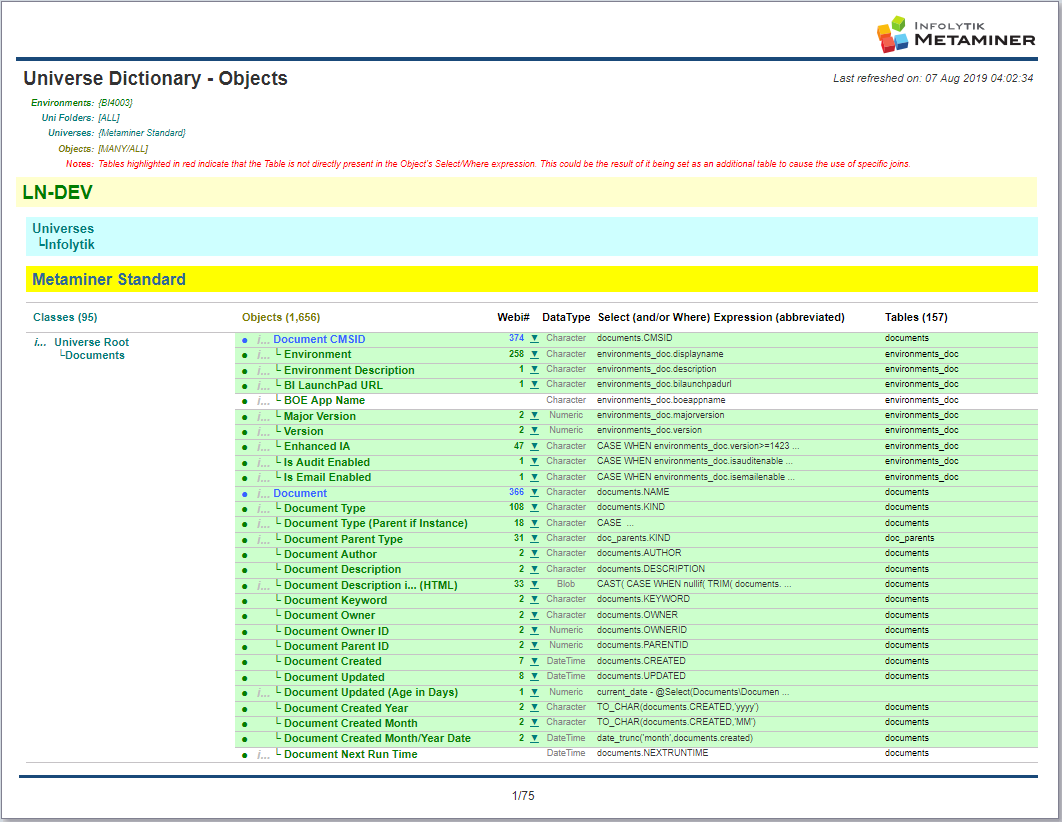Click the Webi count 366 link
Viewport: 1062px width, 822px height.
(x=516, y=492)
